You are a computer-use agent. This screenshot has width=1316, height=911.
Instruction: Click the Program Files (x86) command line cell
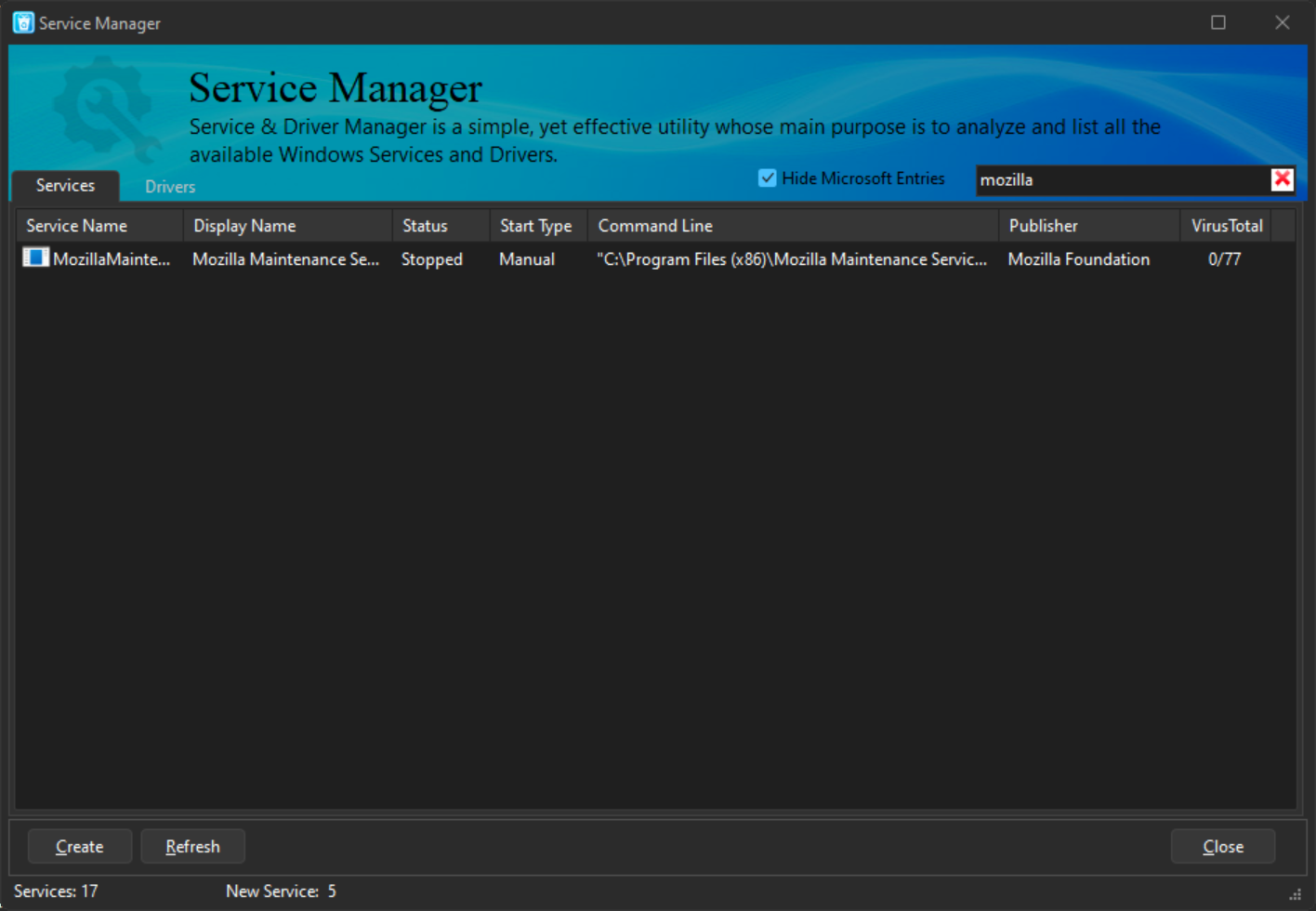coord(792,259)
